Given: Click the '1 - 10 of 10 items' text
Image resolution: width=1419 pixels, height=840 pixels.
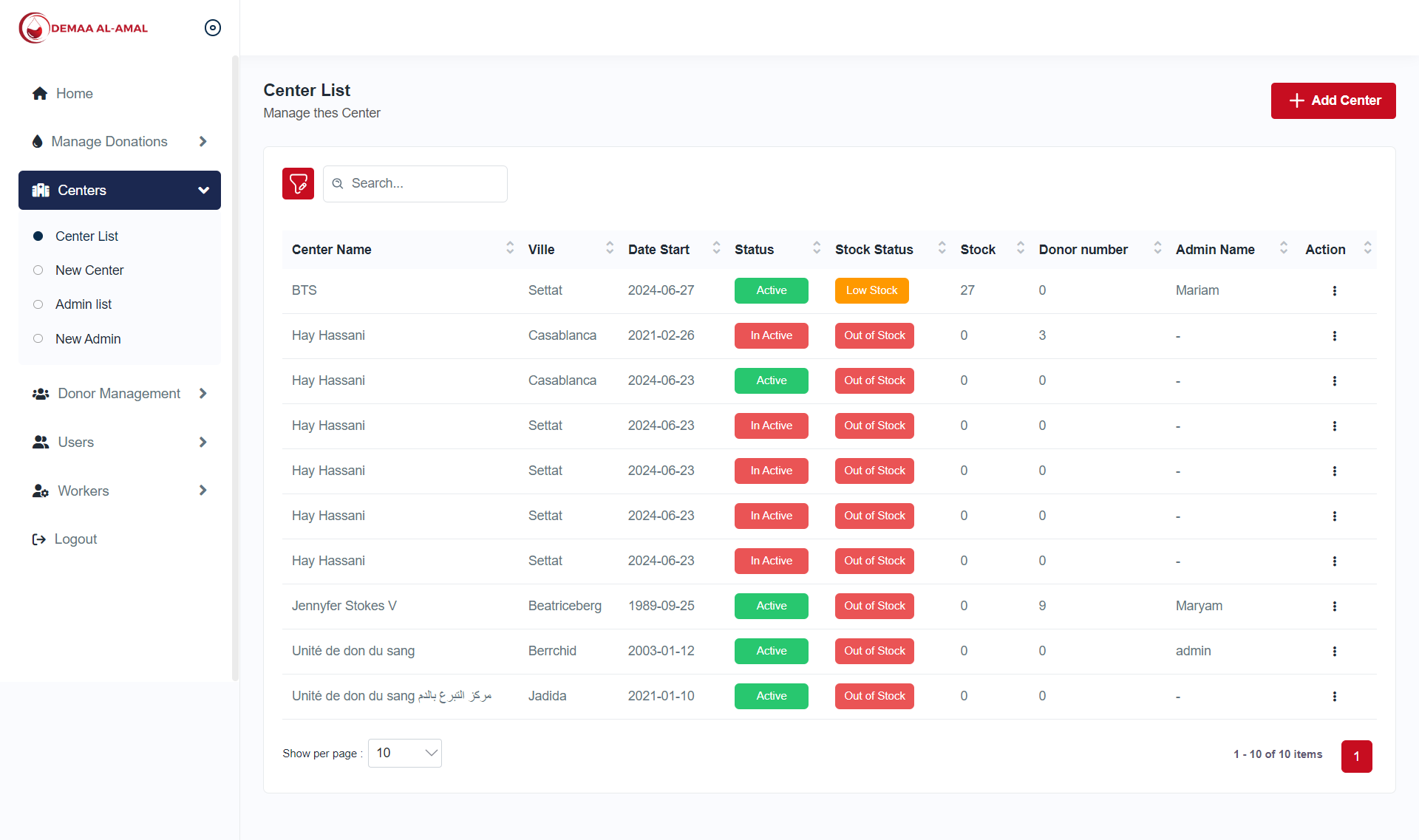Looking at the screenshot, I should 1278,754.
